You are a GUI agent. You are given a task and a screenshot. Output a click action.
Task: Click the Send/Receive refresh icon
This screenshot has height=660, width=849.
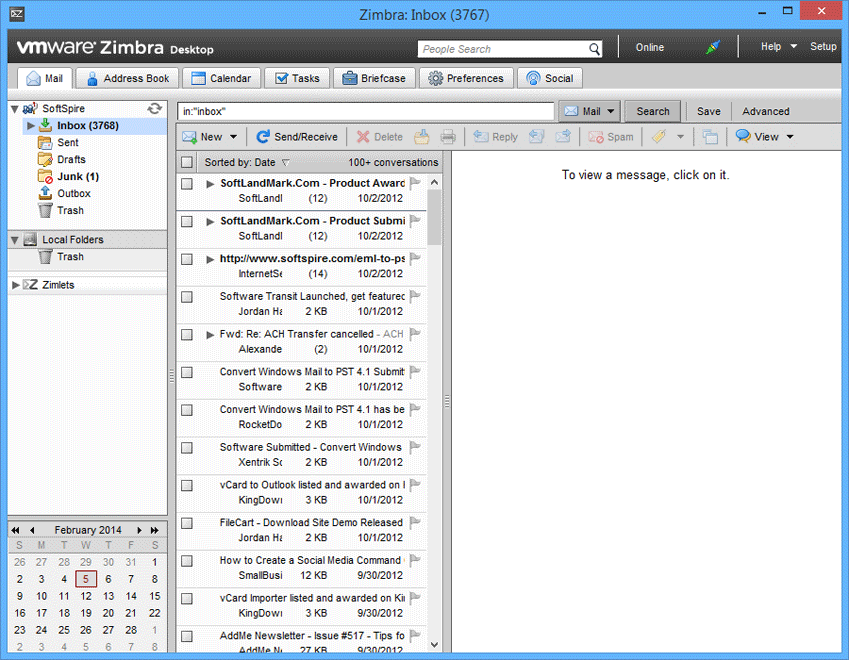click(x=263, y=137)
